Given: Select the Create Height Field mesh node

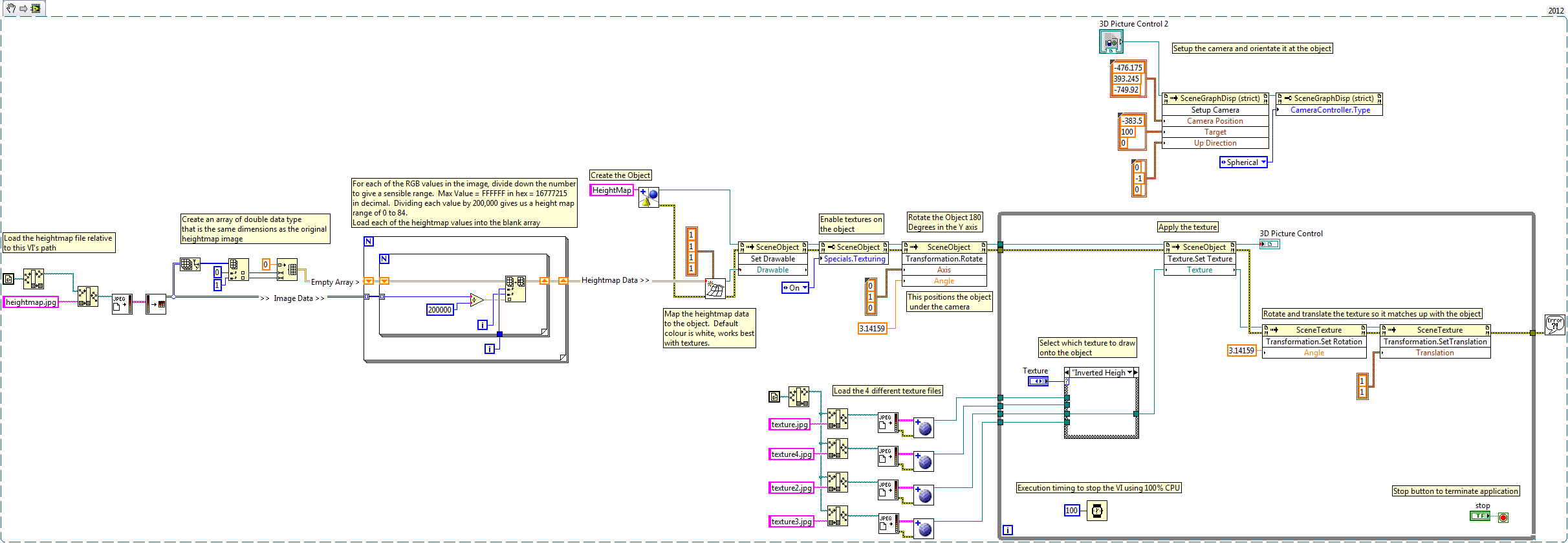Looking at the screenshot, I should point(715,289).
